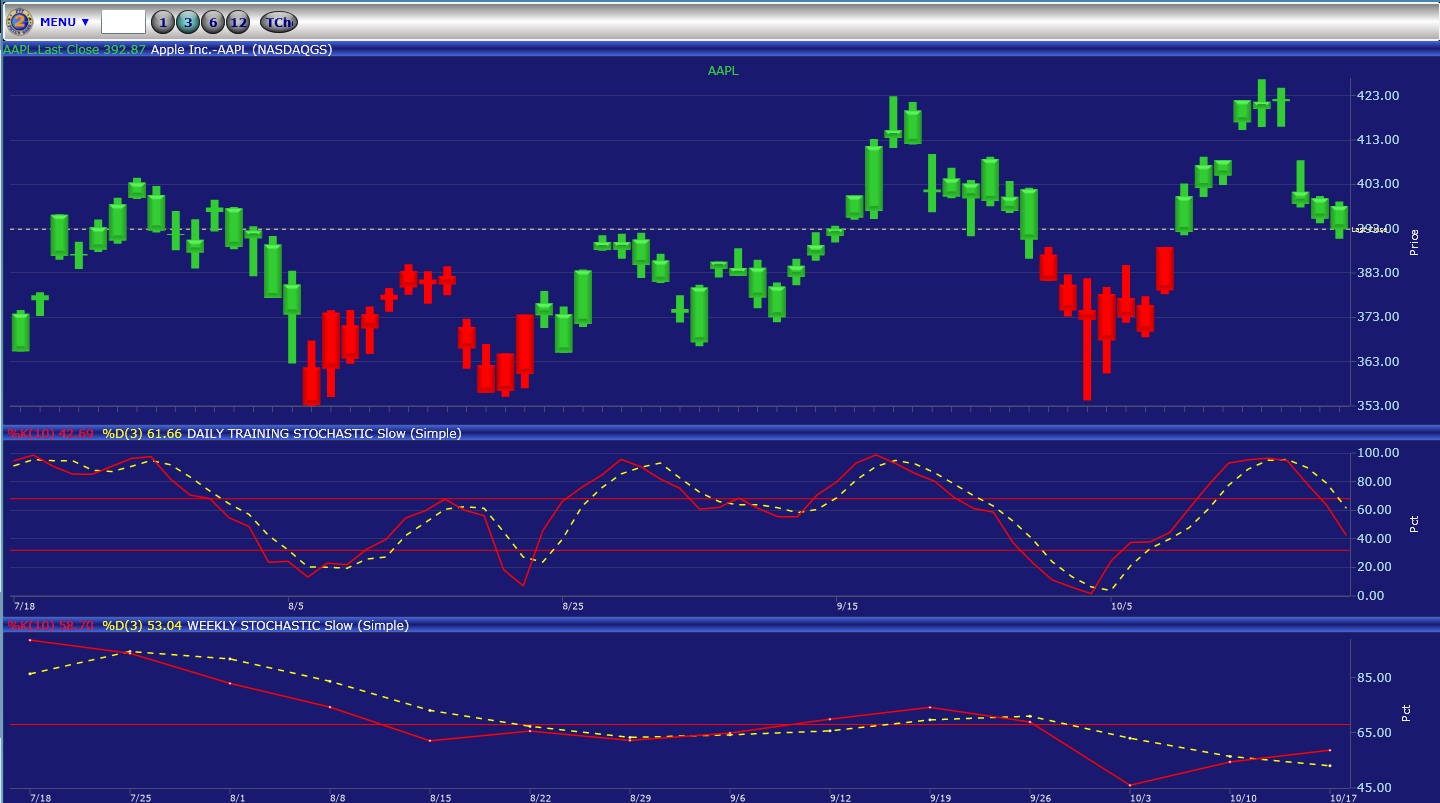Click the 8/25 date on daily axis
The image size is (1440, 803).
click(573, 606)
